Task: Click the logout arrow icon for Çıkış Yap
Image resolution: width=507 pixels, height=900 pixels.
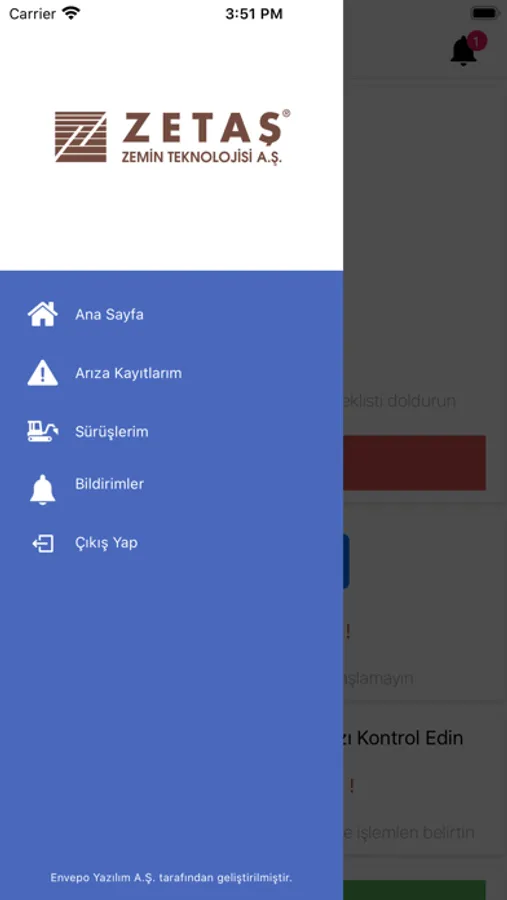Action: click(x=43, y=543)
